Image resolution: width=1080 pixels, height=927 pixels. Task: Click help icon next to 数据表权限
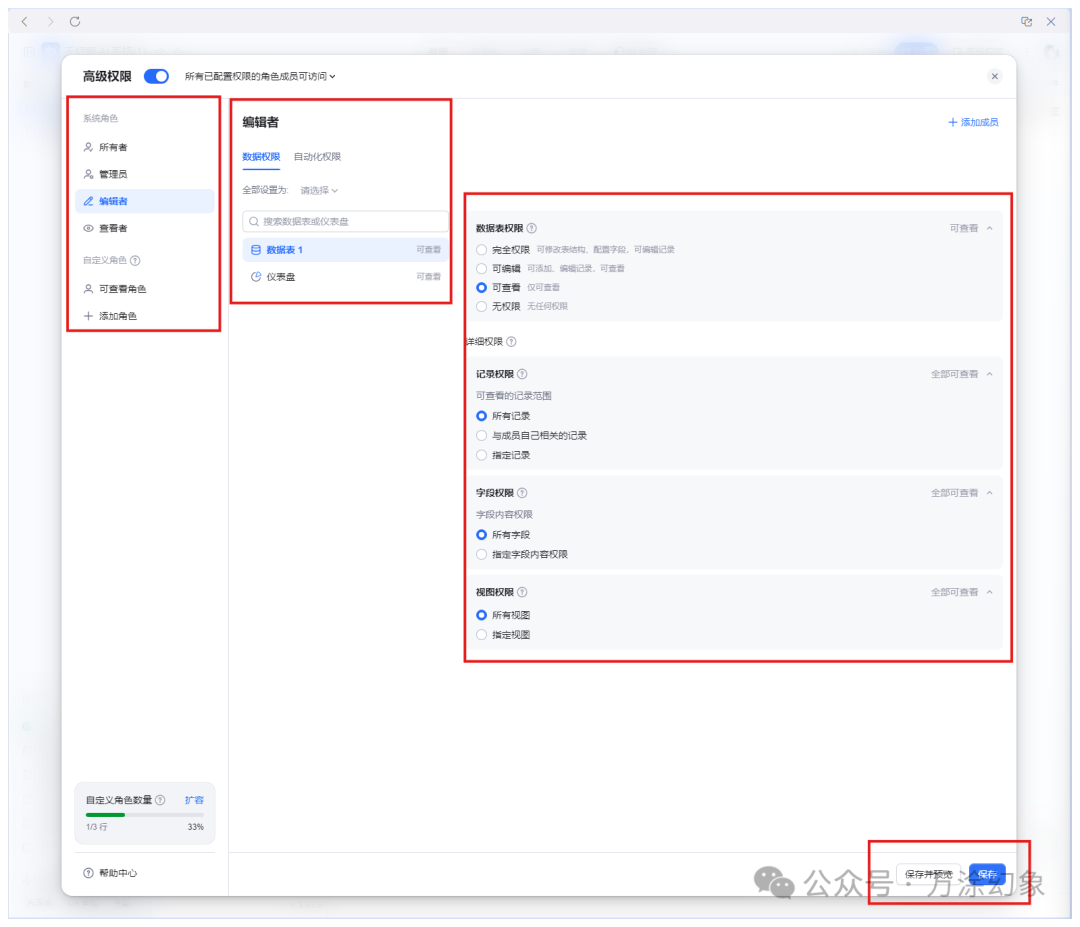click(x=532, y=228)
